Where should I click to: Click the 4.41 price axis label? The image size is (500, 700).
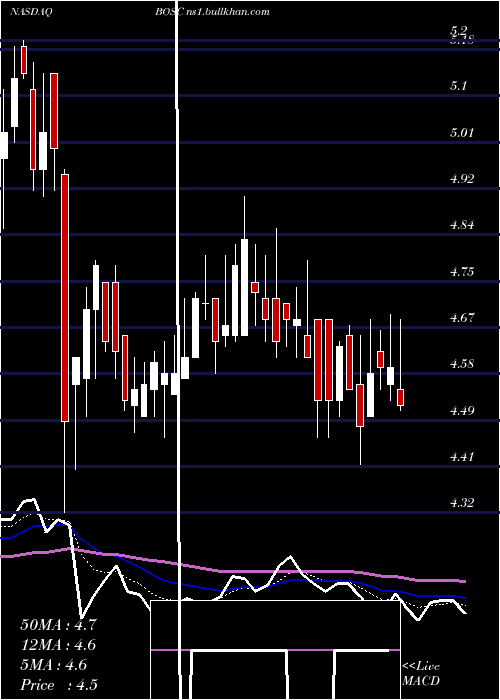(461, 457)
